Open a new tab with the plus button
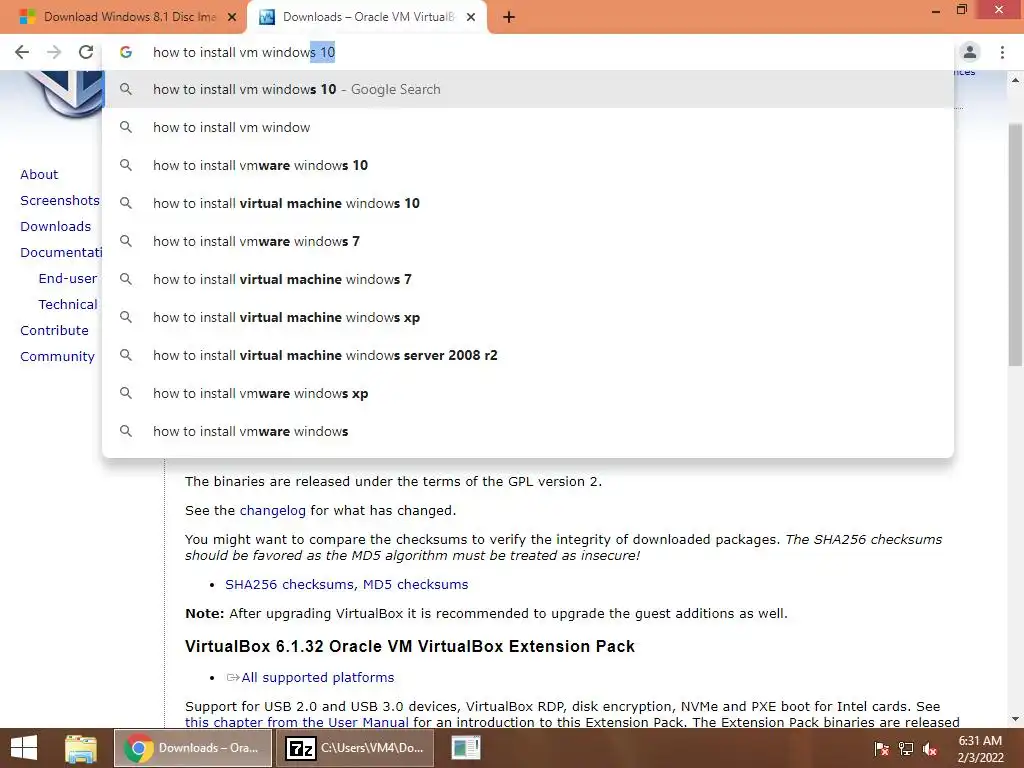1024x768 pixels. 509,17
